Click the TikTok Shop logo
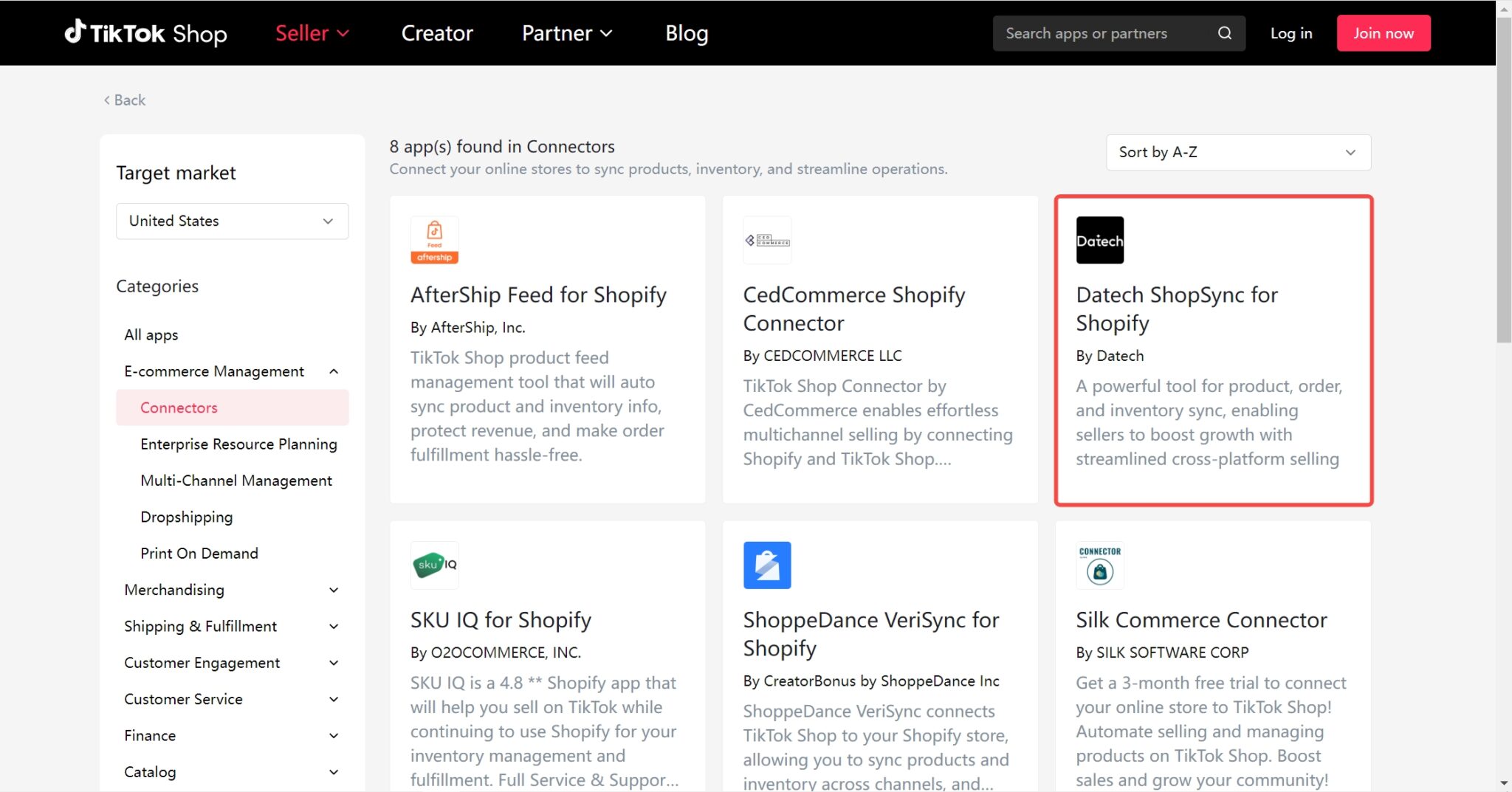This screenshot has height=792, width=1512. pyautogui.click(x=145, y=32)
